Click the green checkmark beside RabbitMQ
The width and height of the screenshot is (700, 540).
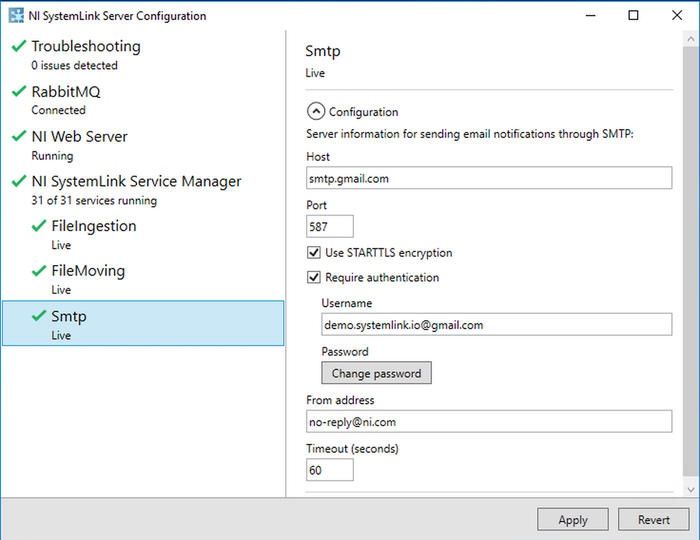point(19,91)
